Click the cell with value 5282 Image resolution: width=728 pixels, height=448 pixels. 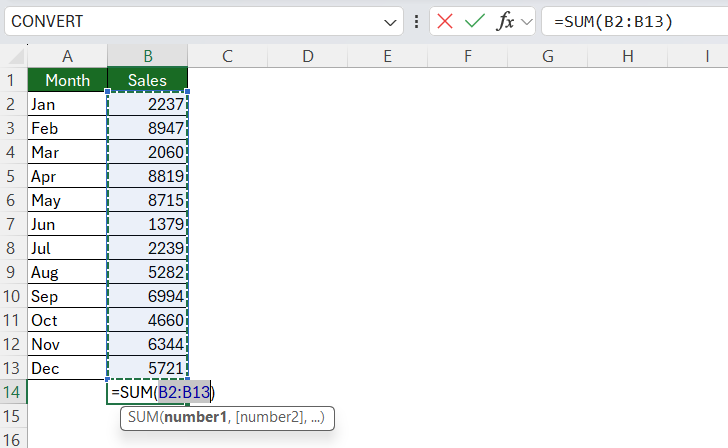pyautogui.click(x=148, y=272)
